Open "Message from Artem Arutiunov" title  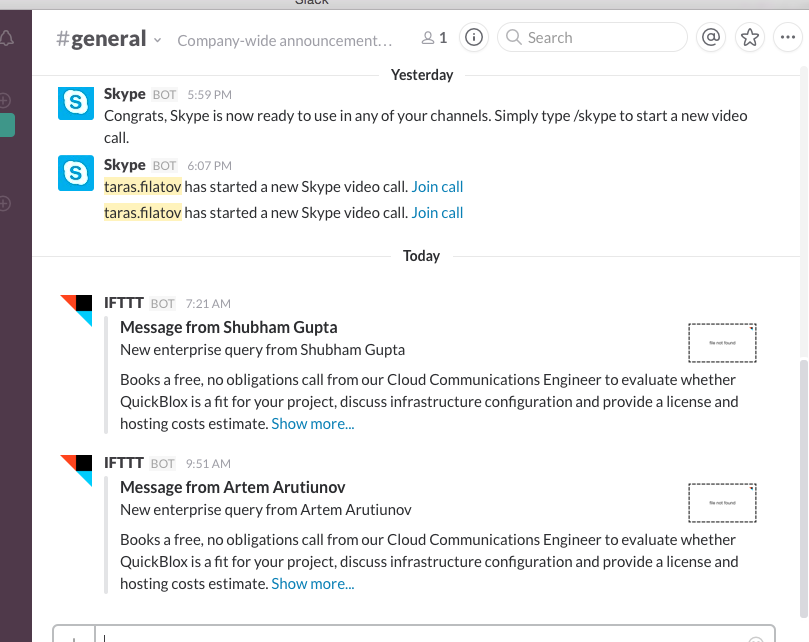(233, 487)
